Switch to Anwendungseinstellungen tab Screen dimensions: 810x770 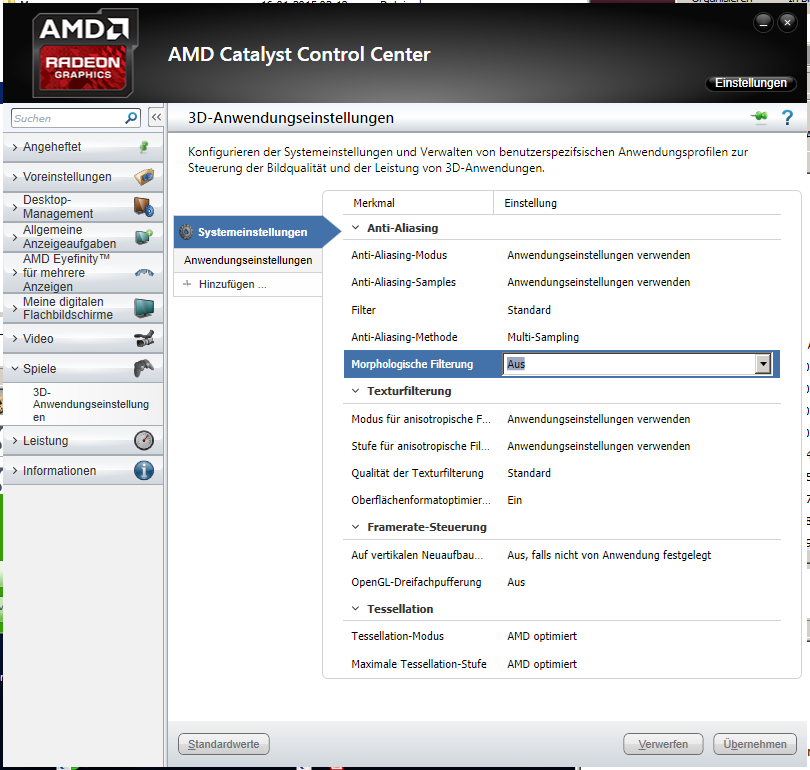click(248, 260)
